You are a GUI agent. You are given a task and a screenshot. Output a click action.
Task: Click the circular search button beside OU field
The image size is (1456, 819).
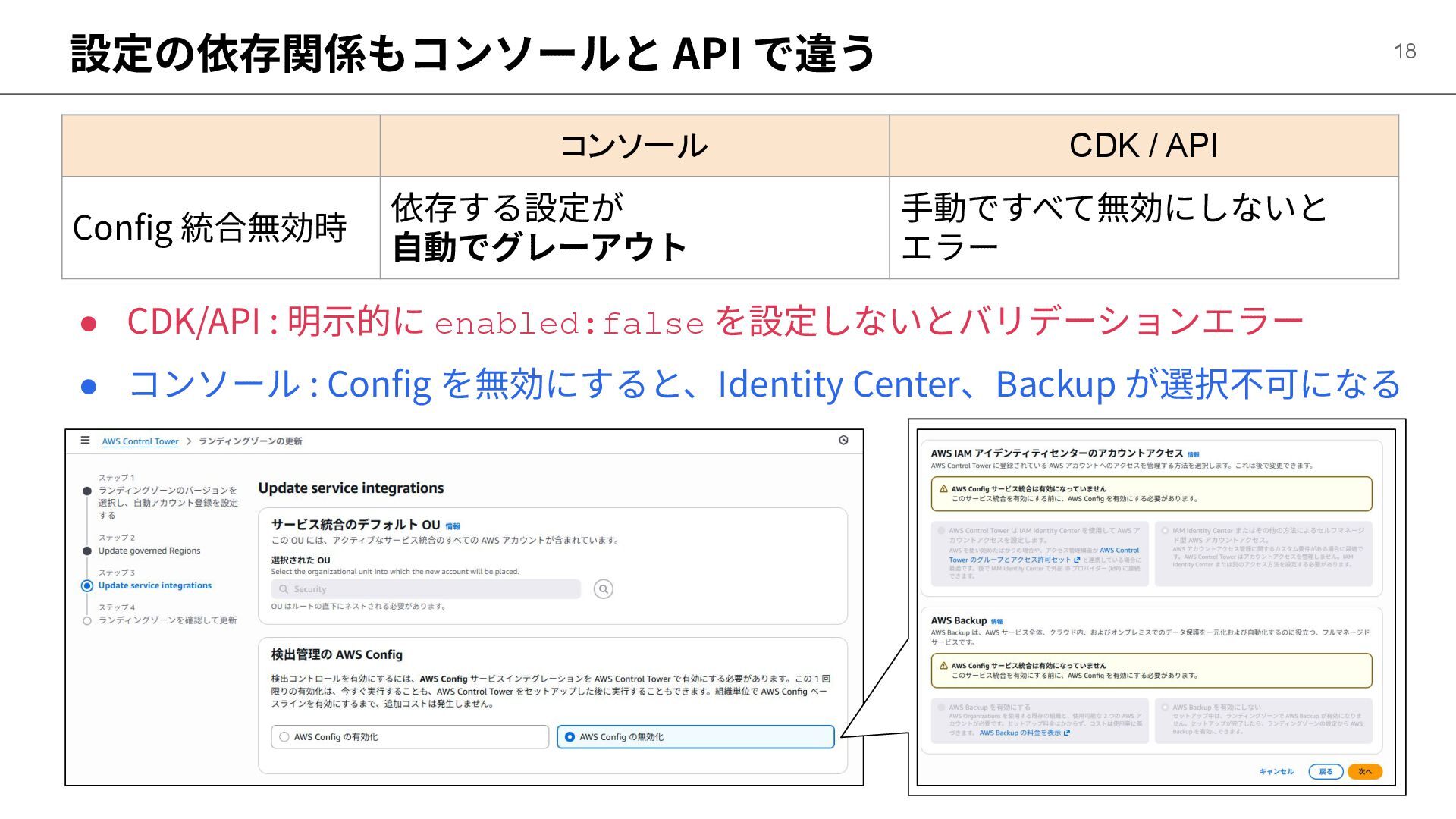pos(603,589)
